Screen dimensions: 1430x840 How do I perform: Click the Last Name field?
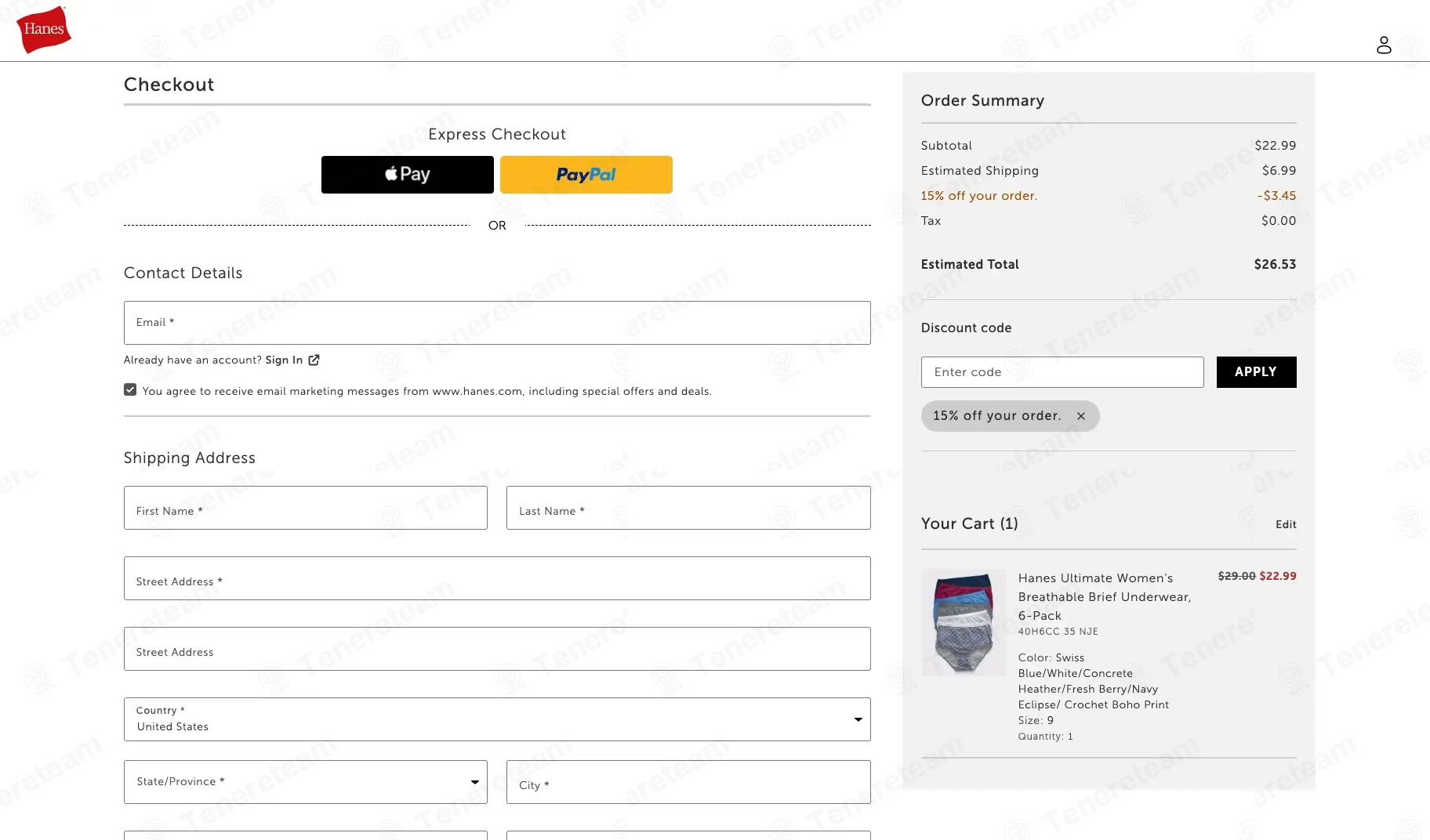pos(688,508)
